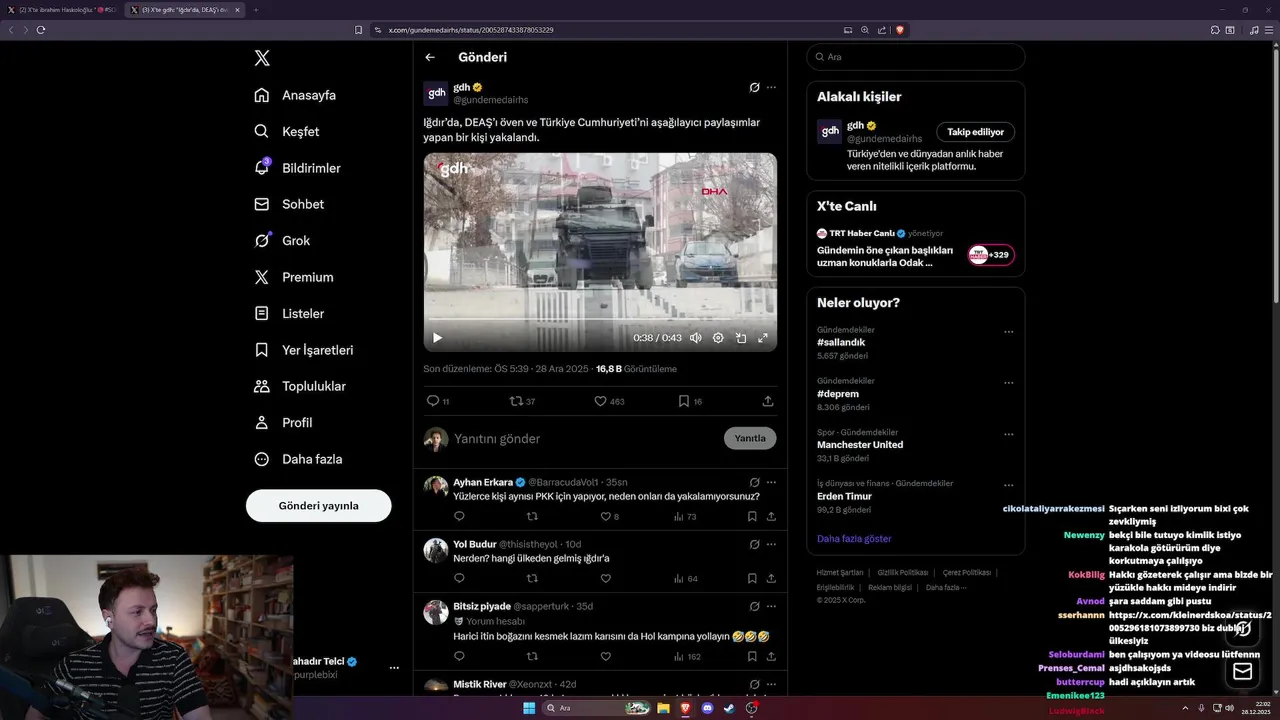Open Windows Start menu

529,708
